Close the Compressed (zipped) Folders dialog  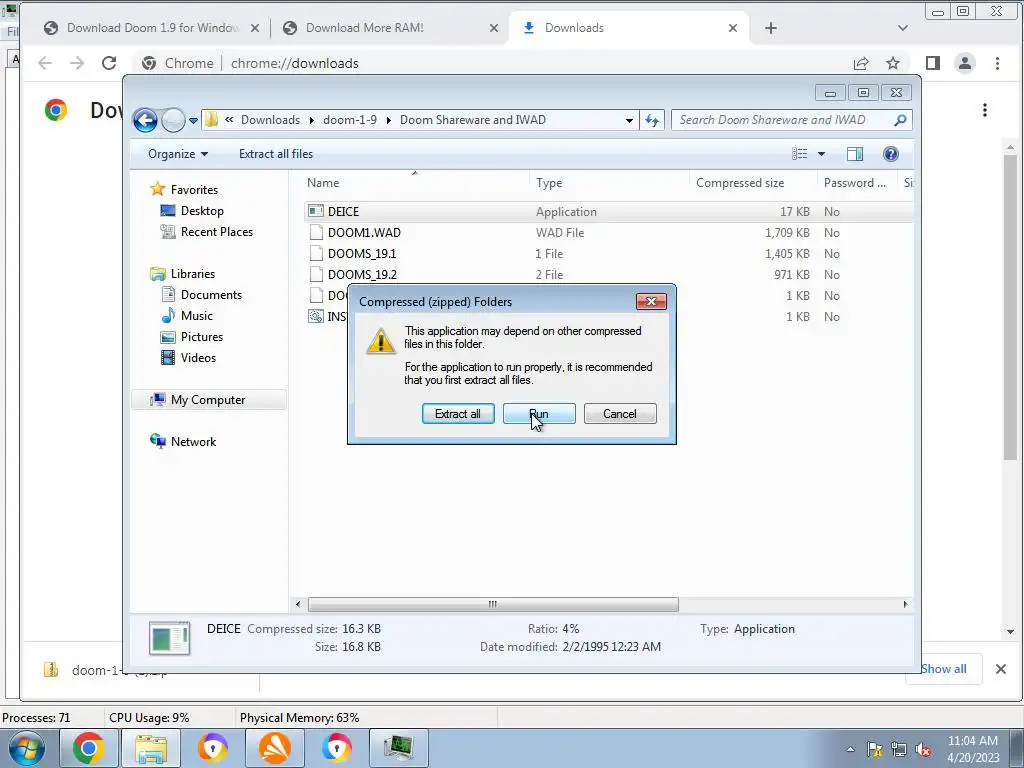tap(651, 301)
